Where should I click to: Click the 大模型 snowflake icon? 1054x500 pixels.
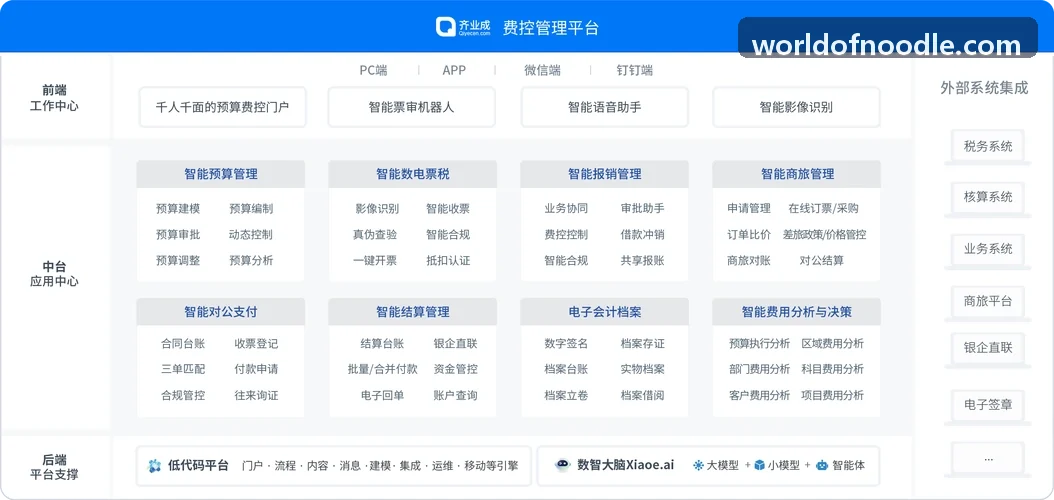click(x=698, y=465)
